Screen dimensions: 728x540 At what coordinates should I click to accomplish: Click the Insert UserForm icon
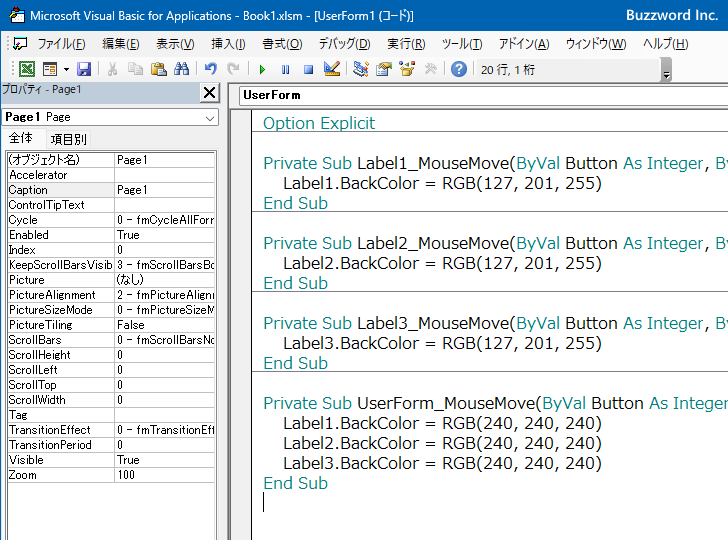pos(50,69)
